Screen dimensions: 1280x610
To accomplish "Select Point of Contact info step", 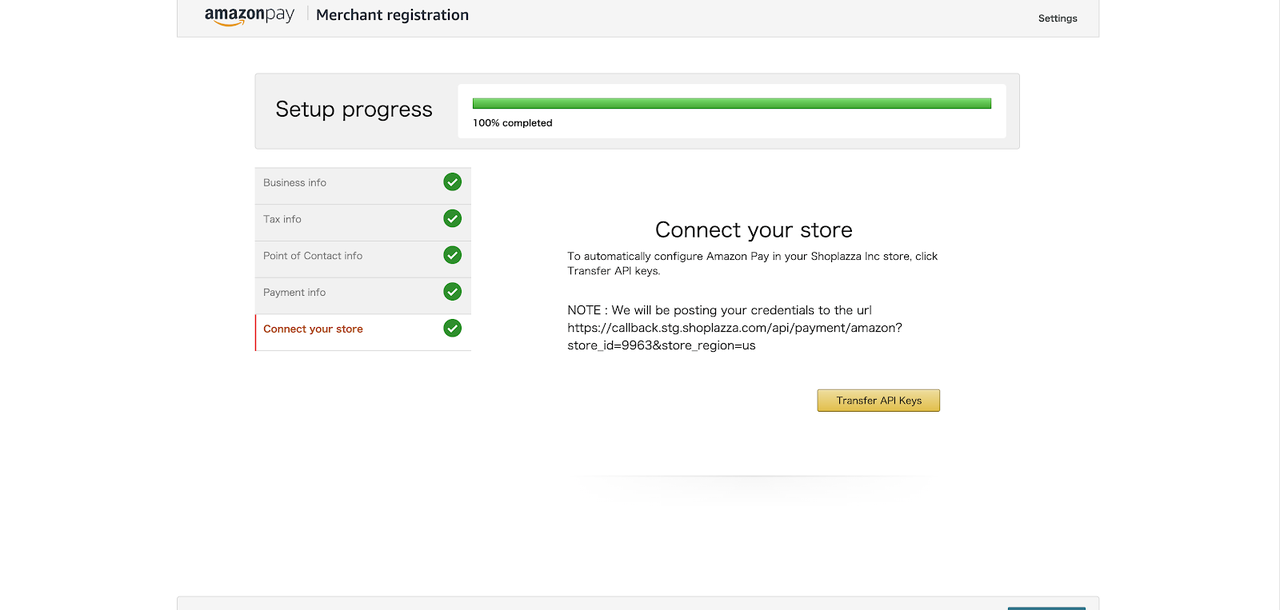I will 313,256.
